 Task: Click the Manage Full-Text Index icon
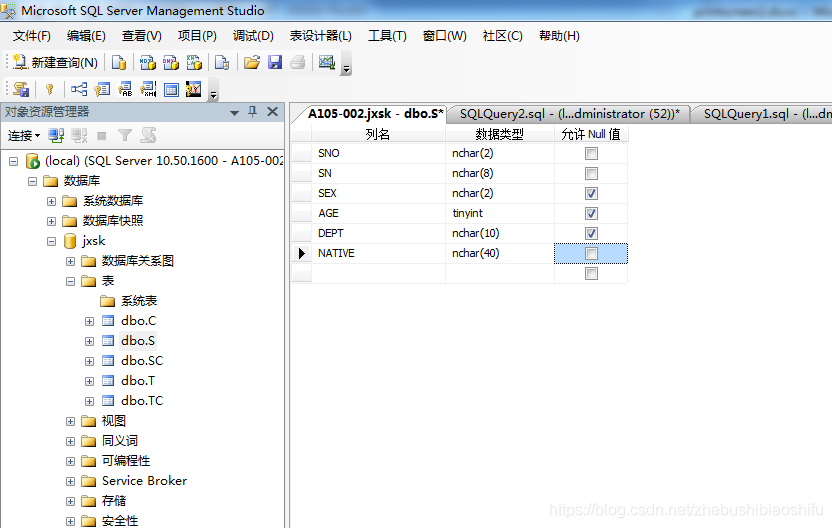125,89
